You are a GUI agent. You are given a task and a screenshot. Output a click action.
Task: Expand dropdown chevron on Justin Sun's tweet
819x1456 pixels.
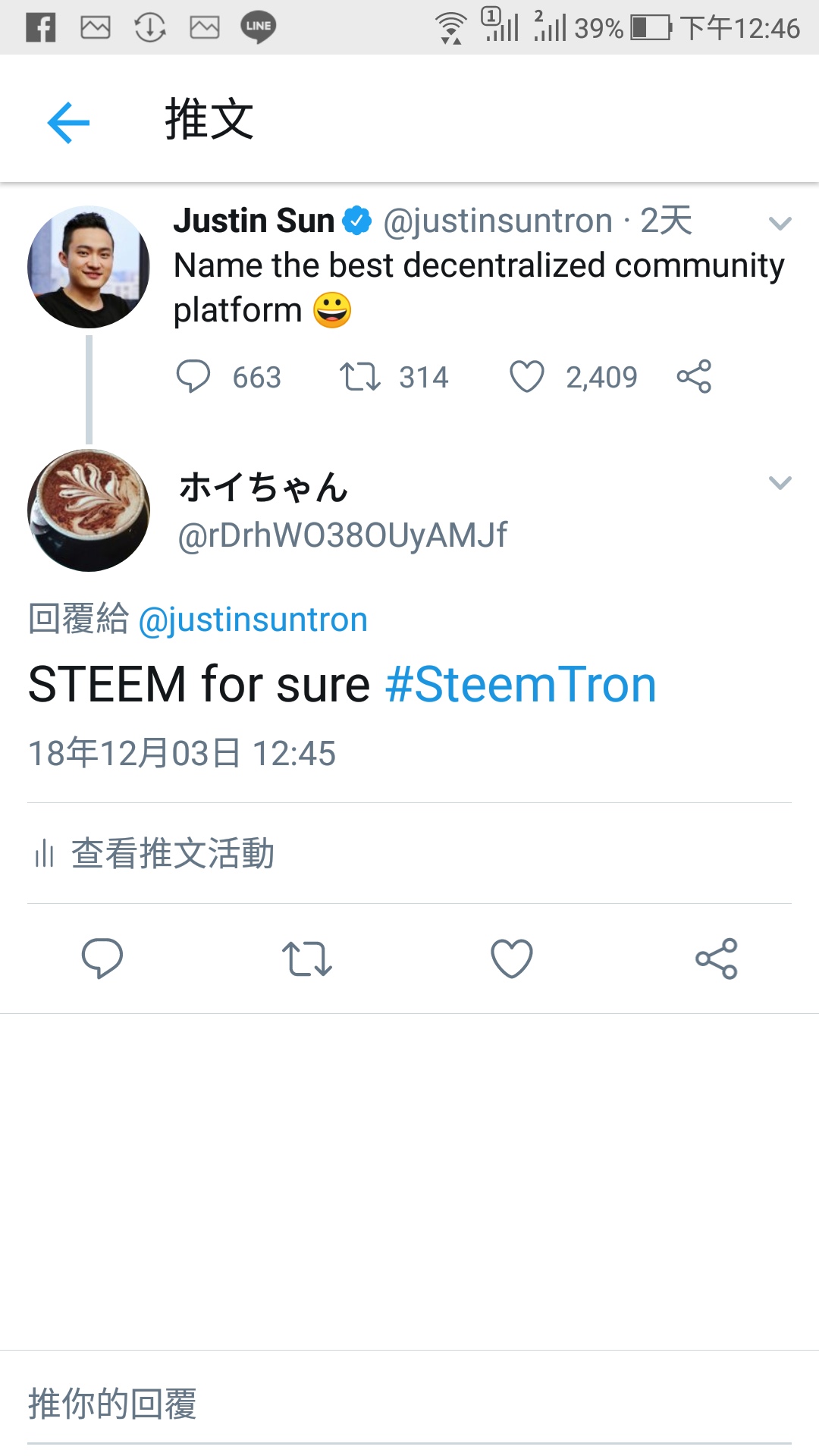780,223
